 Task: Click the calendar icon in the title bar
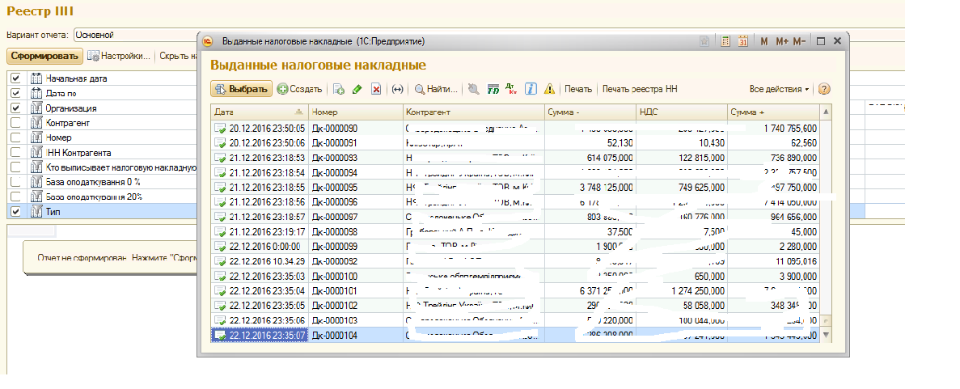(743, 41)
